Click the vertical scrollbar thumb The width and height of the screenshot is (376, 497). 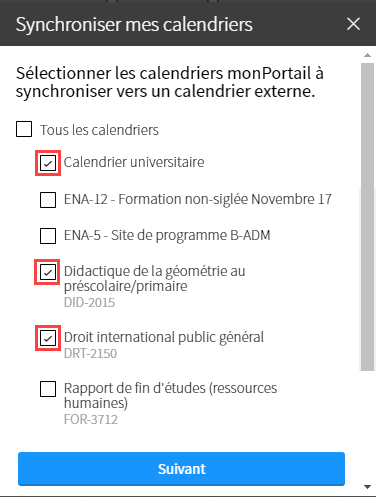coord(367,217)
